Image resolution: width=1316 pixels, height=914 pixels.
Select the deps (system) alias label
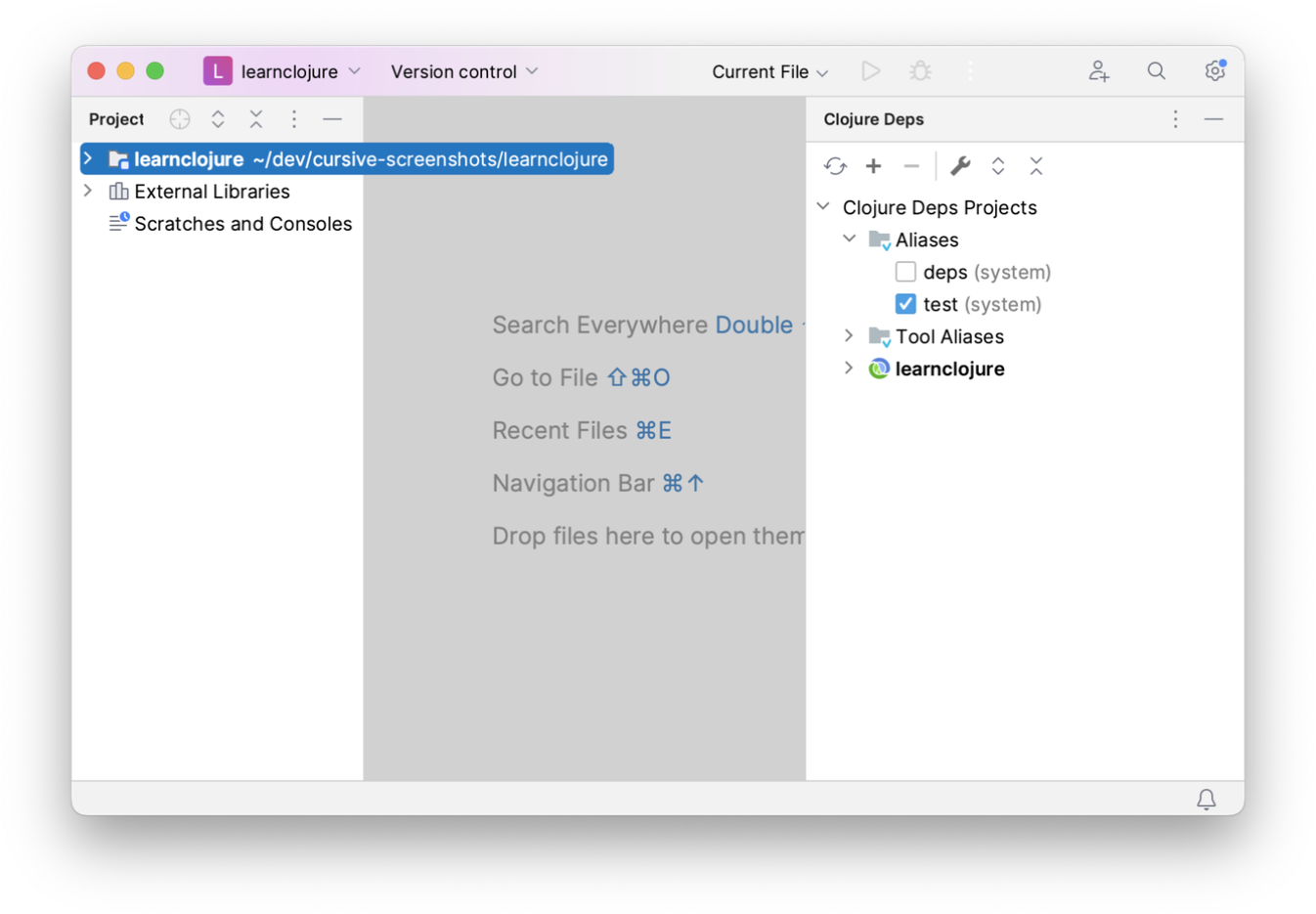tap(987, 272)
